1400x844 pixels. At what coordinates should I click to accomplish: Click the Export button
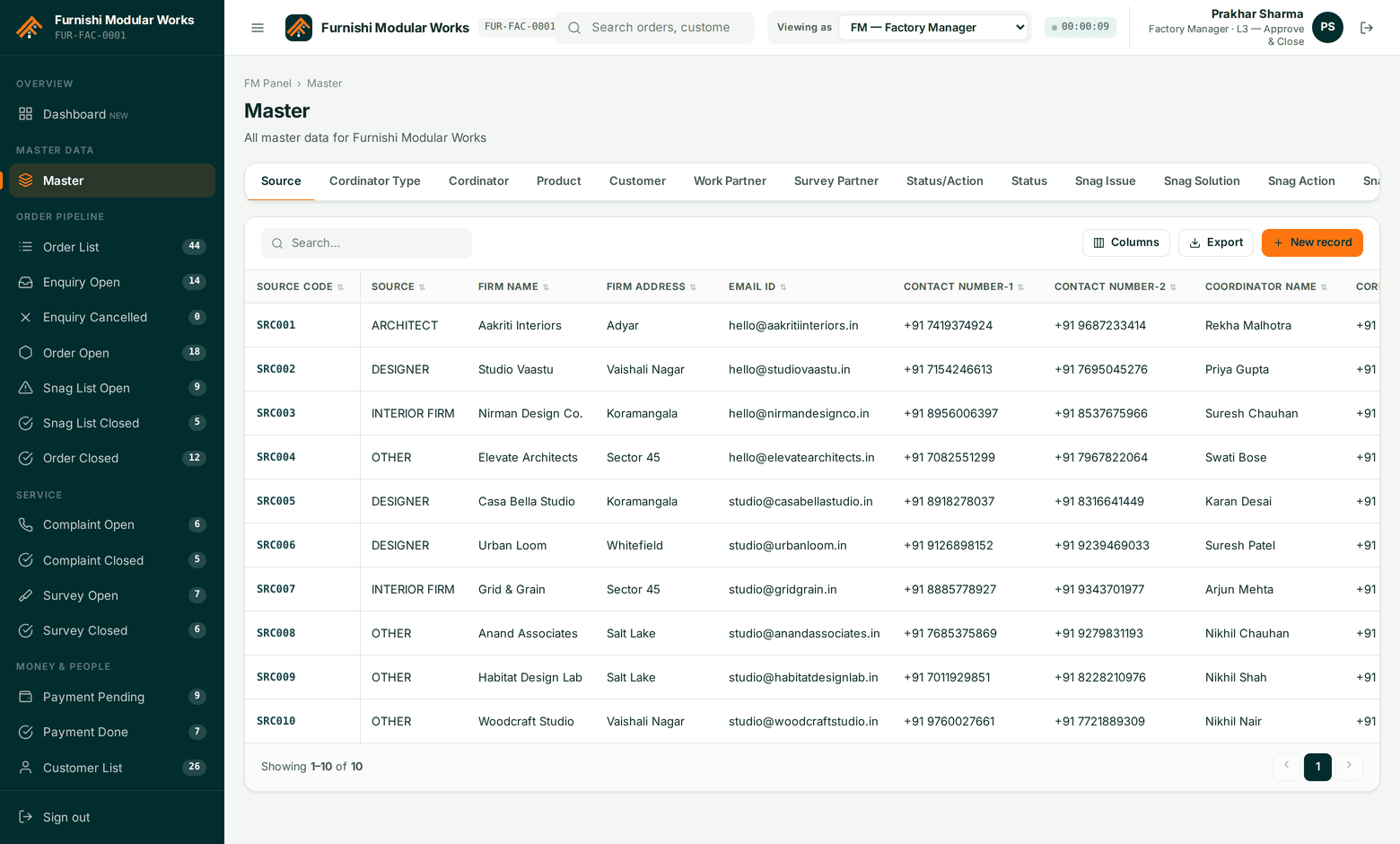[1216, 242]
